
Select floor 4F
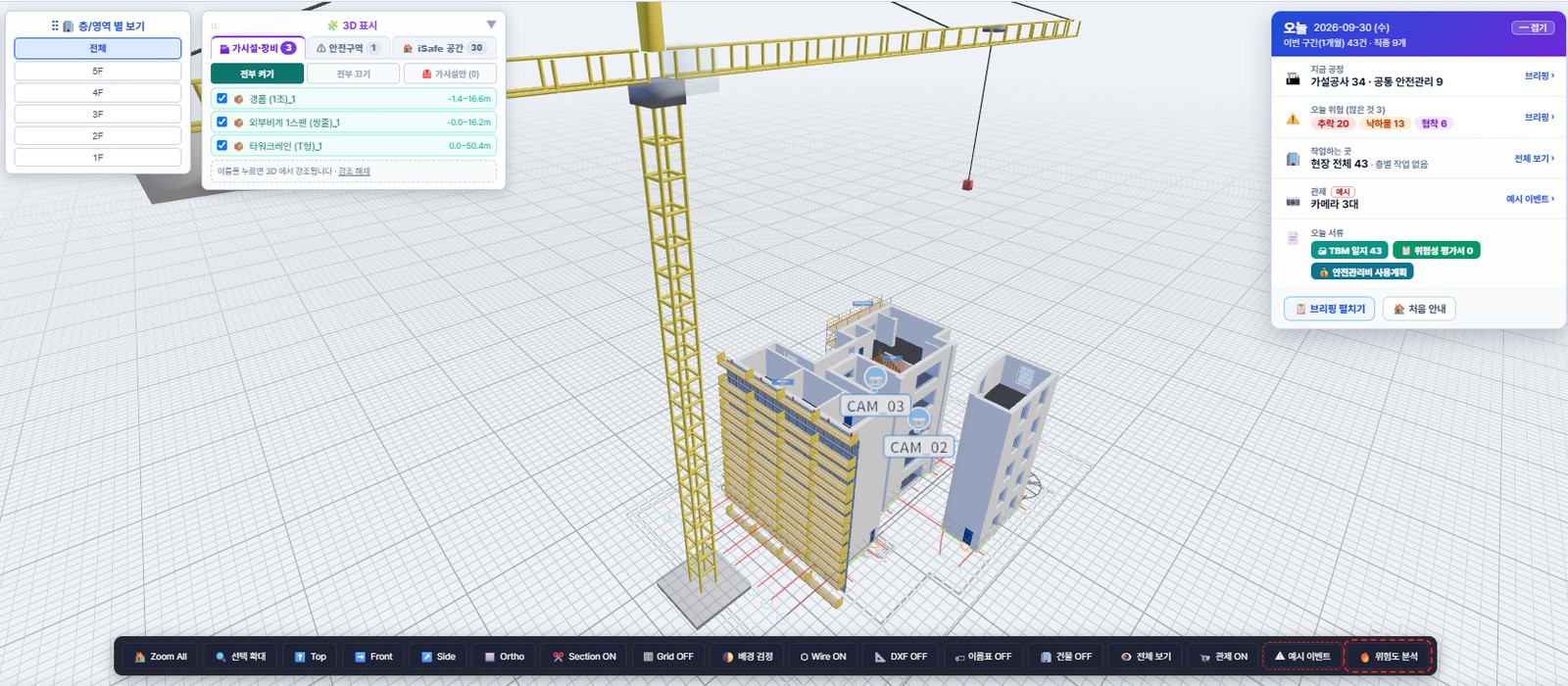(x=98, y=93)
